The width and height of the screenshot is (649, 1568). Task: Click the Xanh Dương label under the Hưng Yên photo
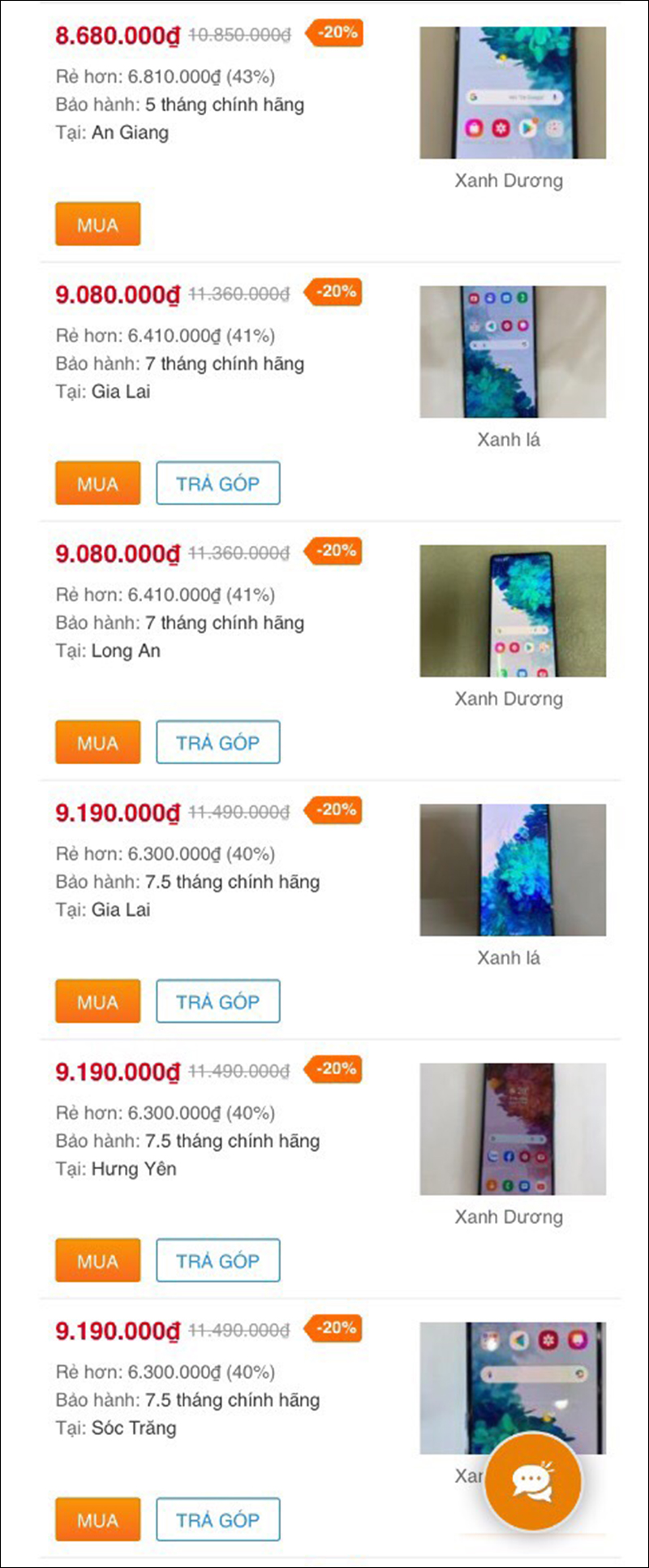[509, 1217]
